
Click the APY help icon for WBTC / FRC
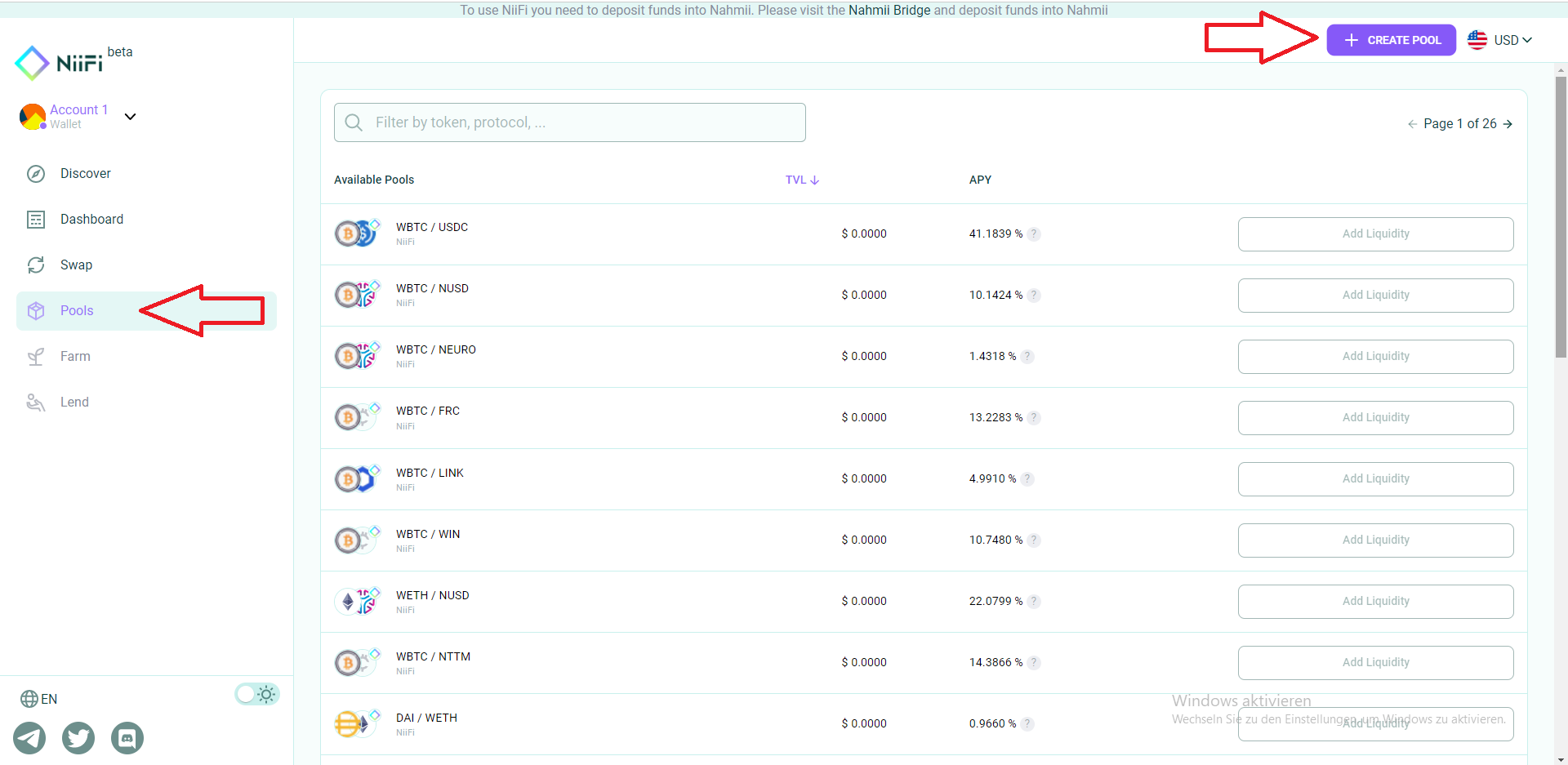tap(1034, 417)
